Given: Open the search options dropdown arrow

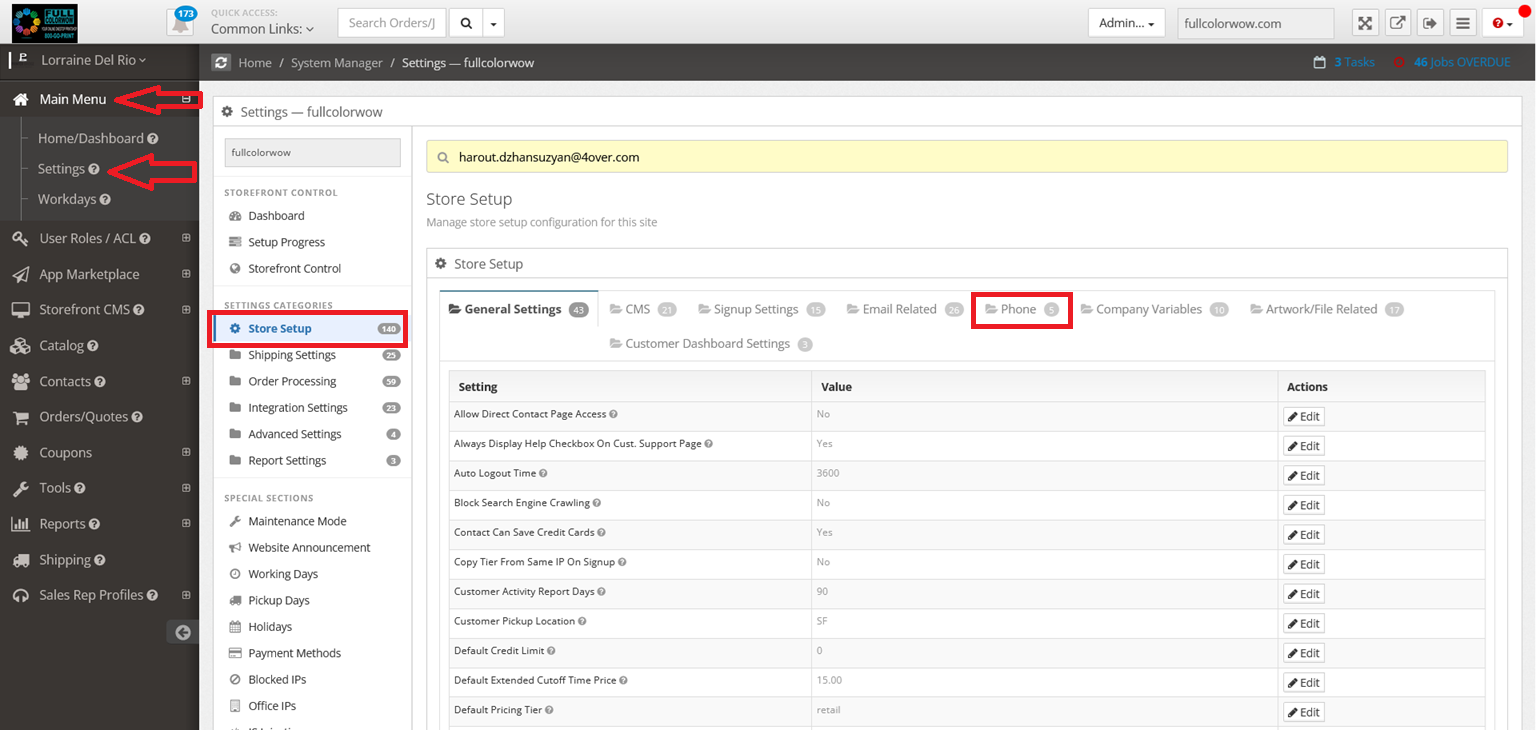Looking at the screenshot, I should pyautogui.click(x=494, y=23).
